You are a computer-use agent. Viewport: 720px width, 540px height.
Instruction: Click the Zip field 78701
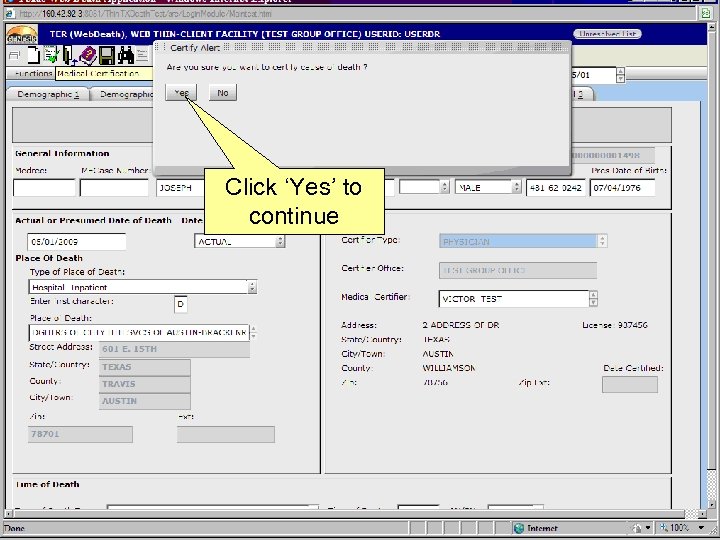coord(80,434)
